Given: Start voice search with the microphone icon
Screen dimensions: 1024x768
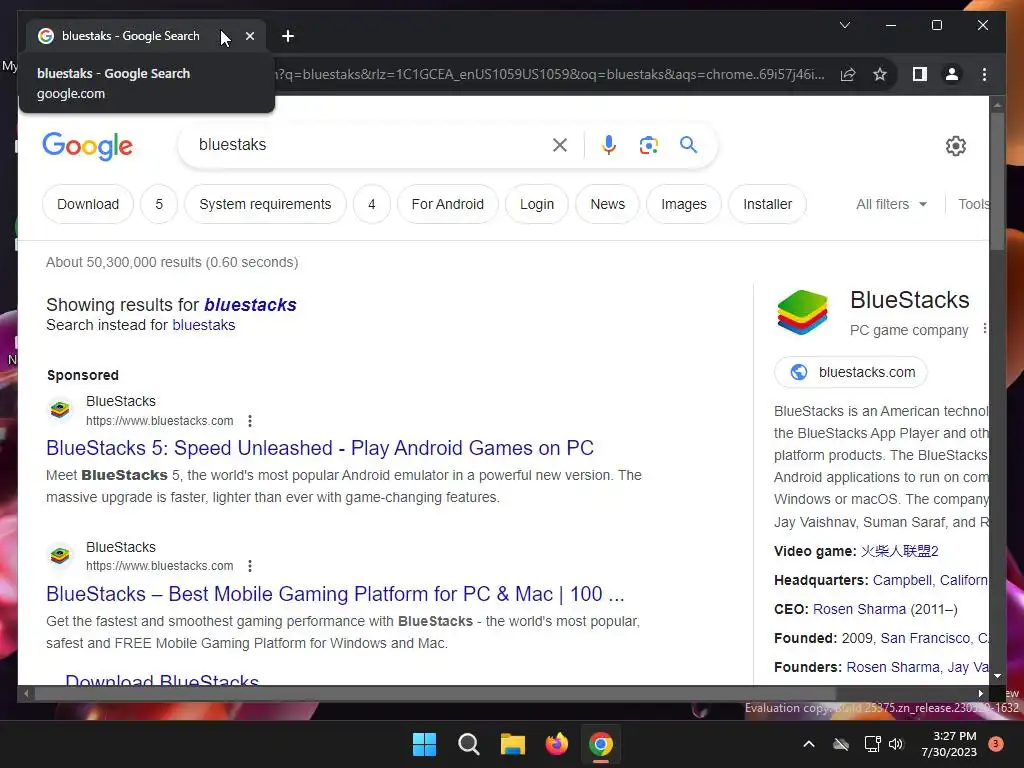Looking at the screenshot, I should [609, 145].
